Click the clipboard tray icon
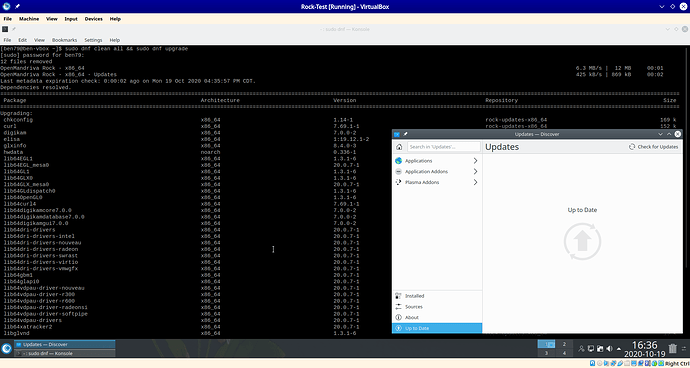Image resolution: width=690 pixels, height=368 pixels. (600, 349)
